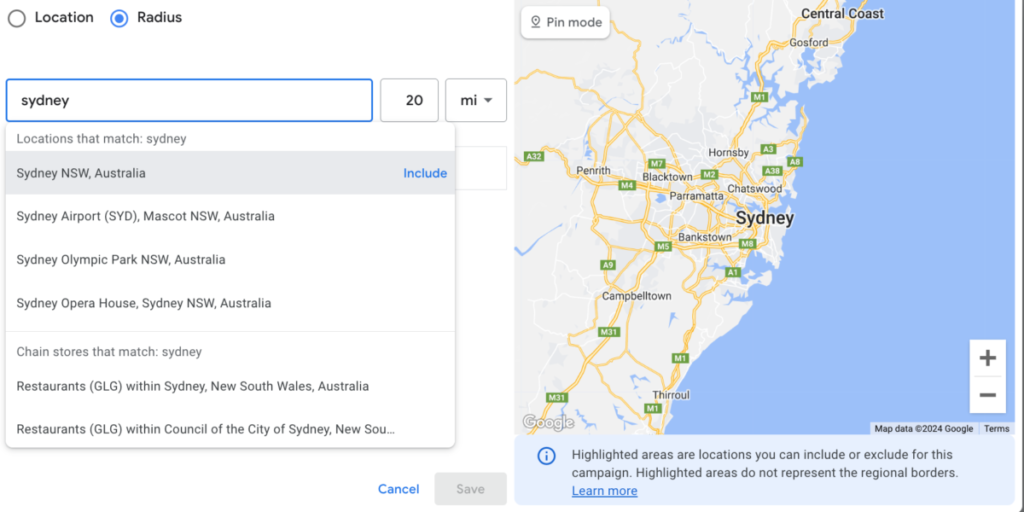
Task: Click the M8 road shield on the map
Action: (x=747, y=244)
